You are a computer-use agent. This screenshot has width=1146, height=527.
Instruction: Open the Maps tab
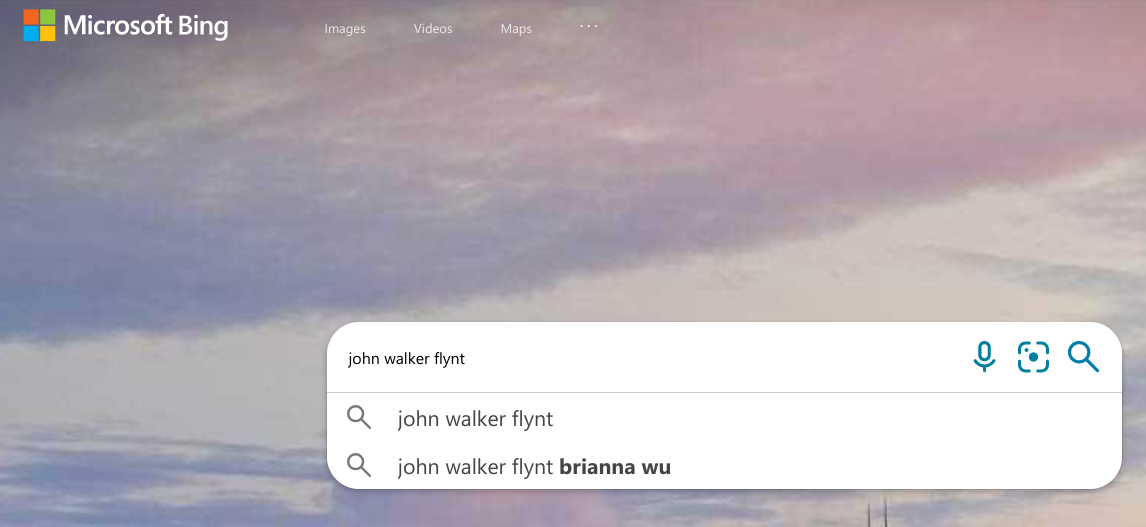[x=516, y=29]
